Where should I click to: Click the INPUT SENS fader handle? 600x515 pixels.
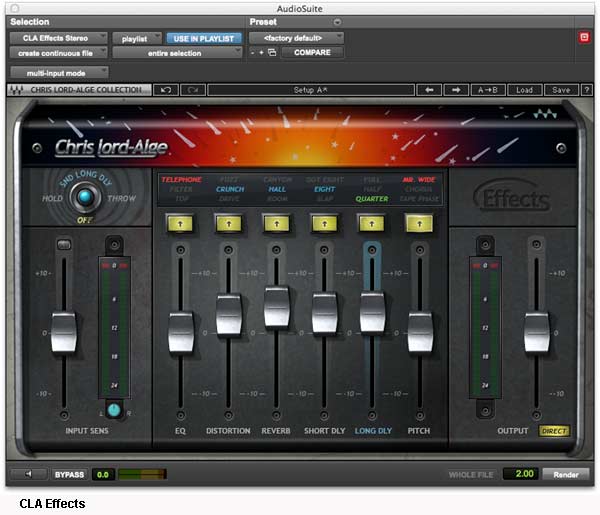pyautogui.click(x=64, y=332)
